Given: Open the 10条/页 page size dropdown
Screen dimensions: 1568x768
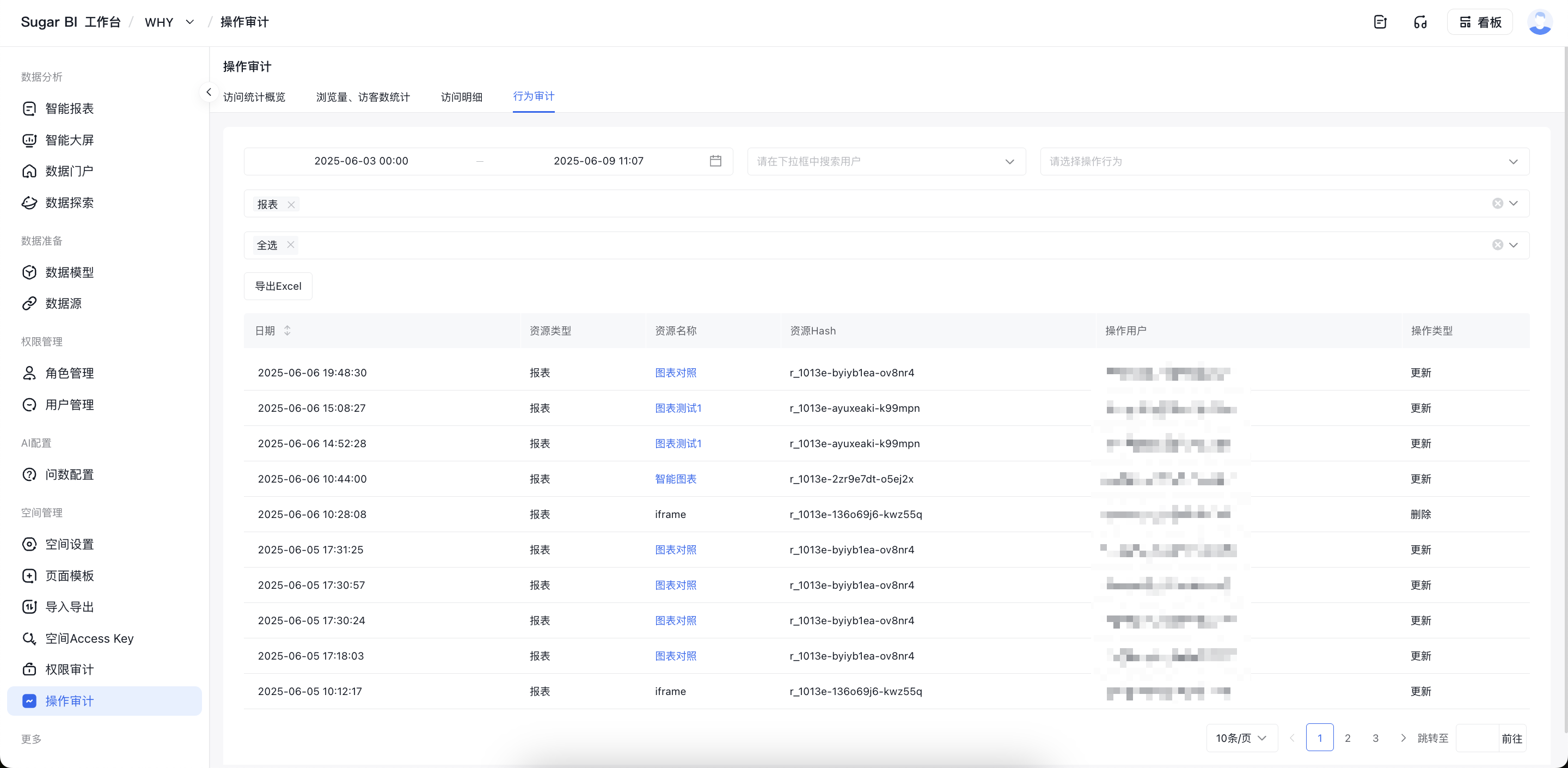Looking at the screenshot, I should coord(1241,738).
